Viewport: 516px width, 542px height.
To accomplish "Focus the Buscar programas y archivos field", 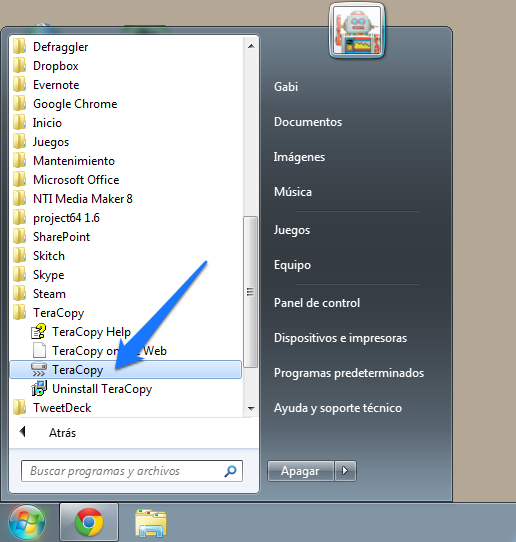I will [x=132, y=471].
